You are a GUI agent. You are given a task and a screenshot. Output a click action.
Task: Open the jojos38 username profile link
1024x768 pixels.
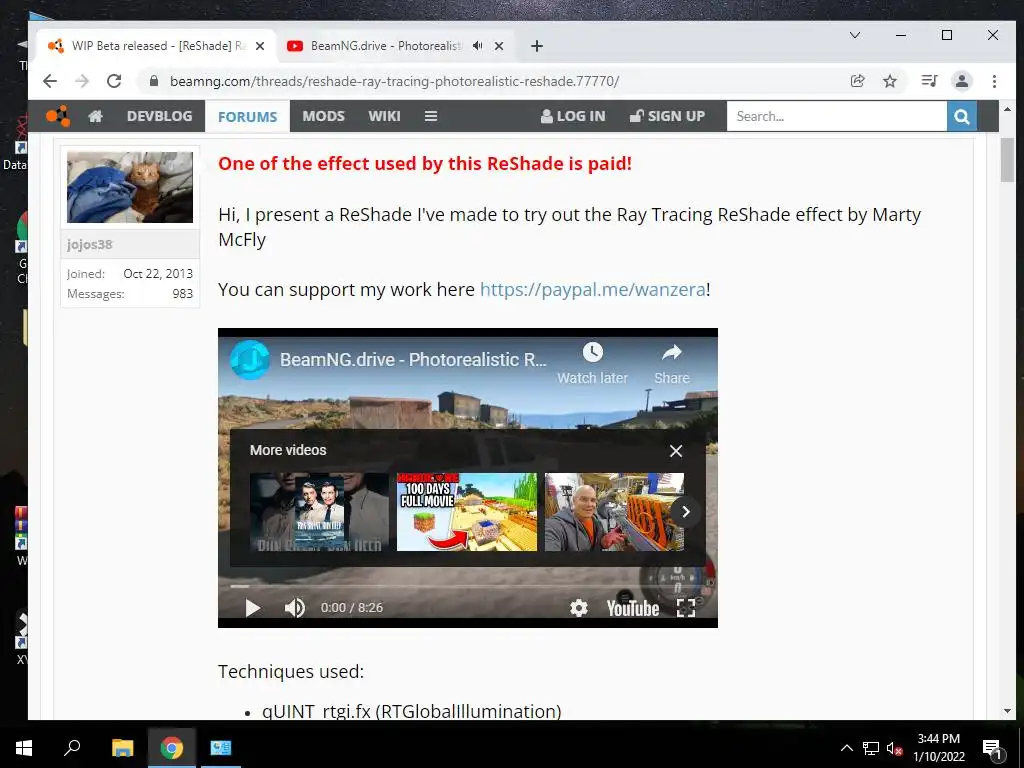pyautogui.click(x=89, y=244)
